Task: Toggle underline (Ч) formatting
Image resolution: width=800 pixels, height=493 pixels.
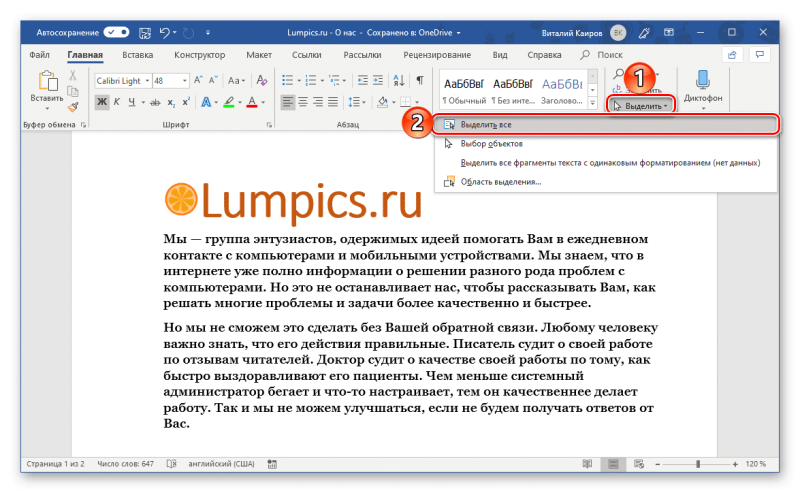Action: pyautogui.click(x=132, y=103)
